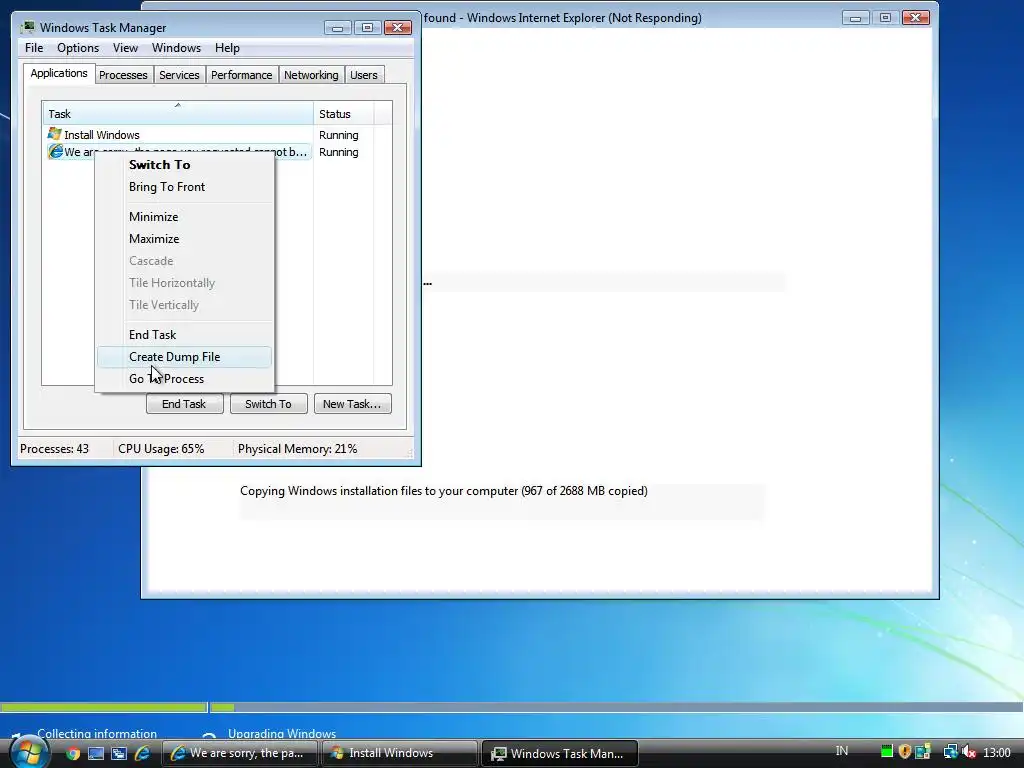1024x768 pixels.
Task: Choose Bring To Front in context menu
Action: click(x=184, y=187)
